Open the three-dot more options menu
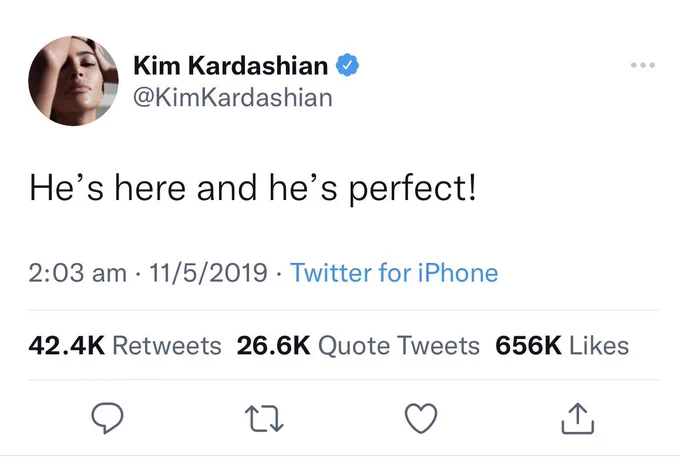 point(643,65)
